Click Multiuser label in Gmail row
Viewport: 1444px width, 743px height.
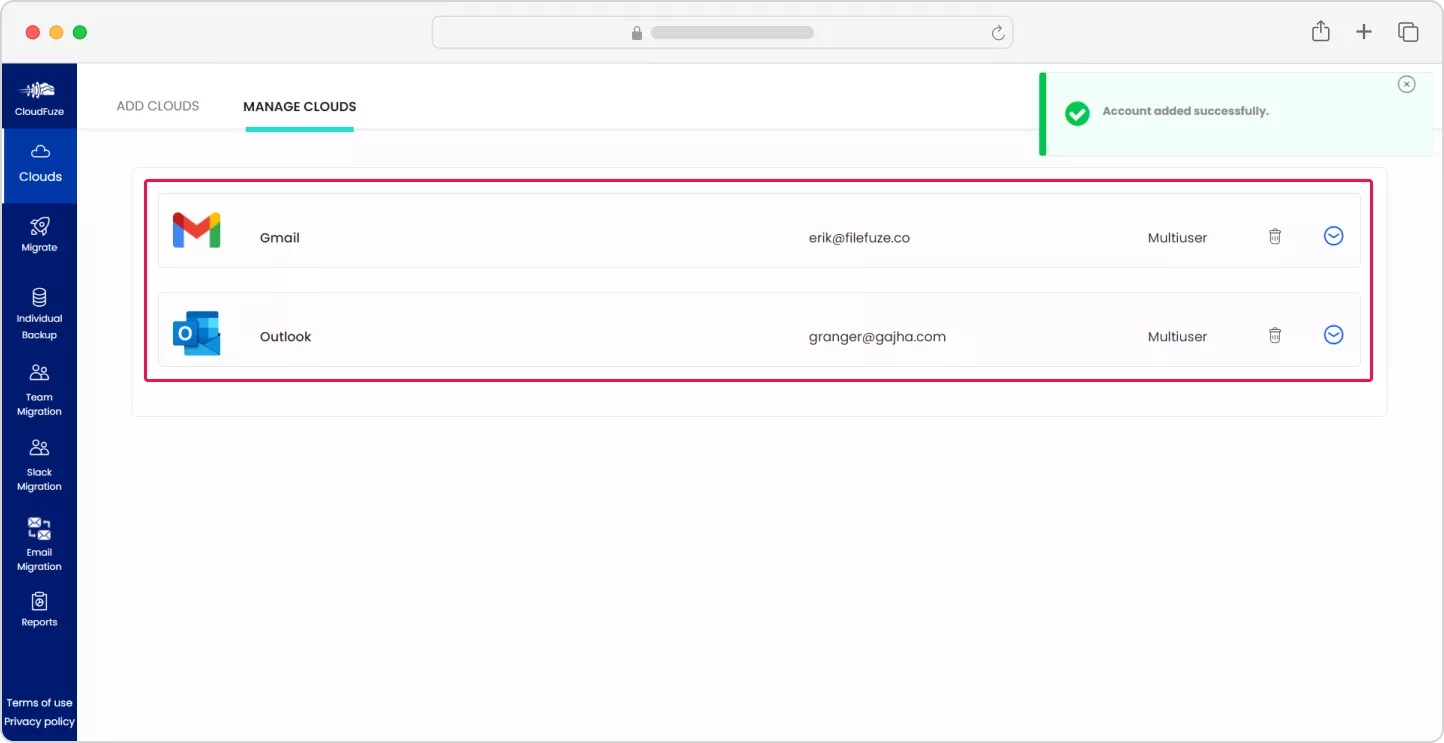pos(1177,238)
